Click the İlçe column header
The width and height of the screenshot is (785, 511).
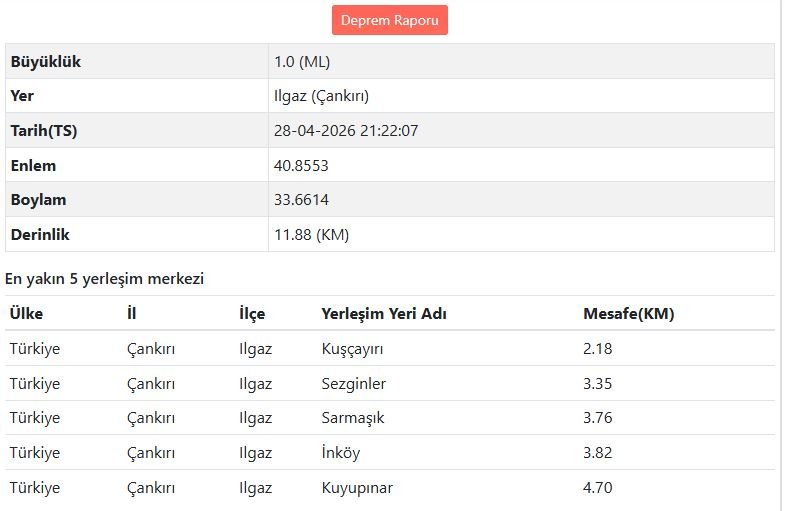252,314
